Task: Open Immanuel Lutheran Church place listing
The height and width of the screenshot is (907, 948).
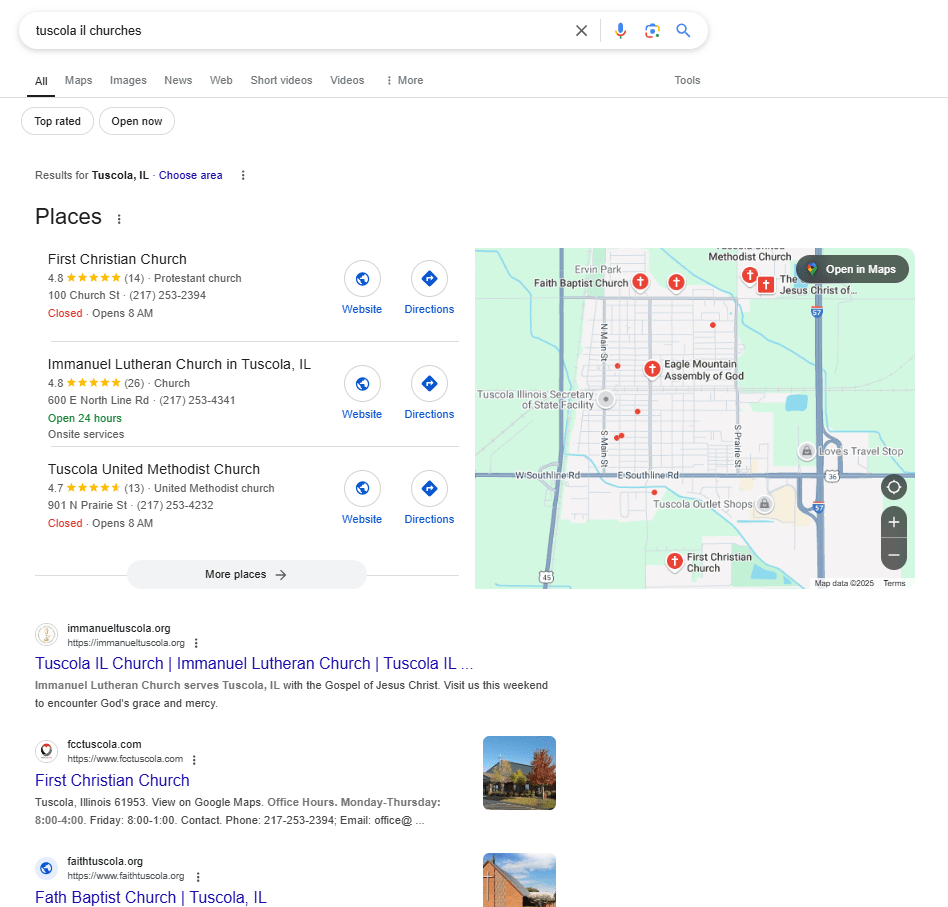Action: click(x=179, y=365)
